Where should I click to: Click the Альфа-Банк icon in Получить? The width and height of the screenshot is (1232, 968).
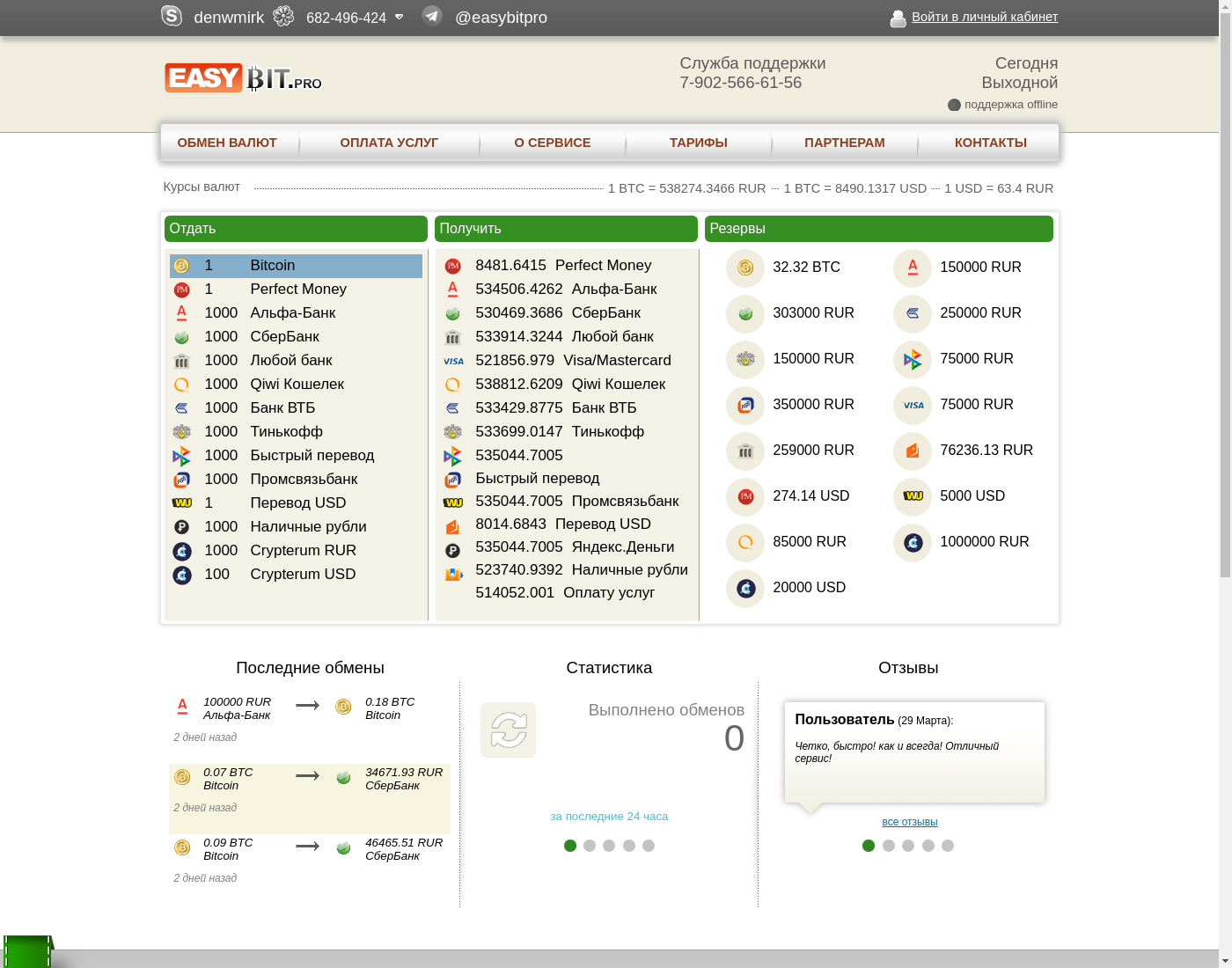pos(452,290)
